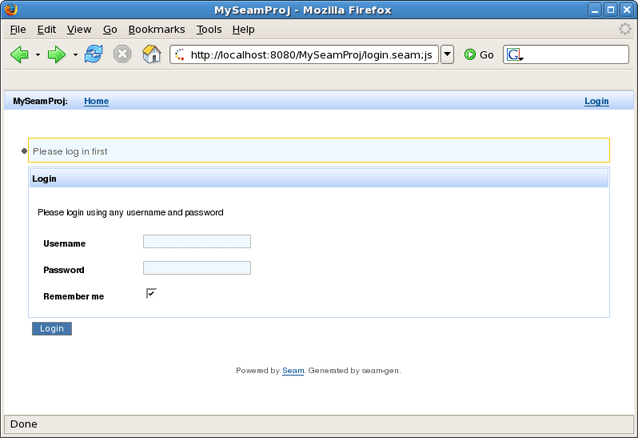This screenshot has height=438, width=638.
Task: Click the Login panel header
Action: click(x=319, y=179)
